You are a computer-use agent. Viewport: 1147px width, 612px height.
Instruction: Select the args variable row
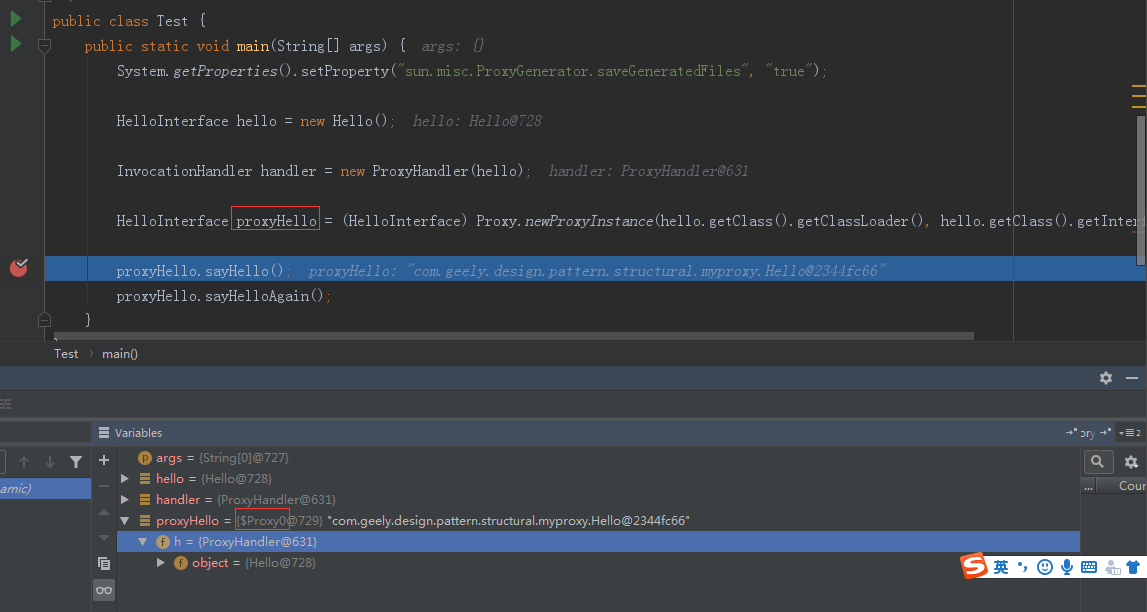click(598, 458)
